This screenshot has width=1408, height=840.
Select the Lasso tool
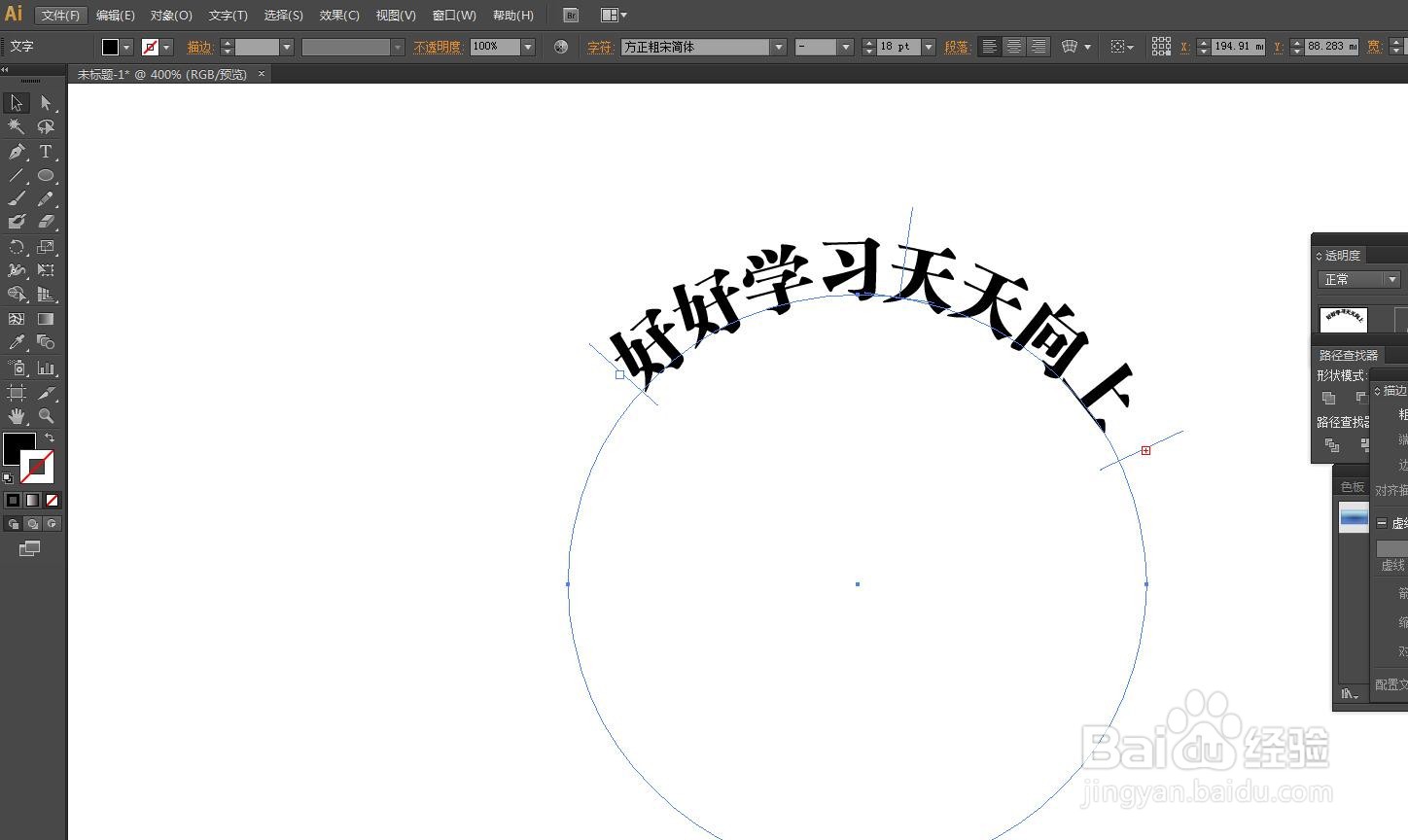pos(46,126)
